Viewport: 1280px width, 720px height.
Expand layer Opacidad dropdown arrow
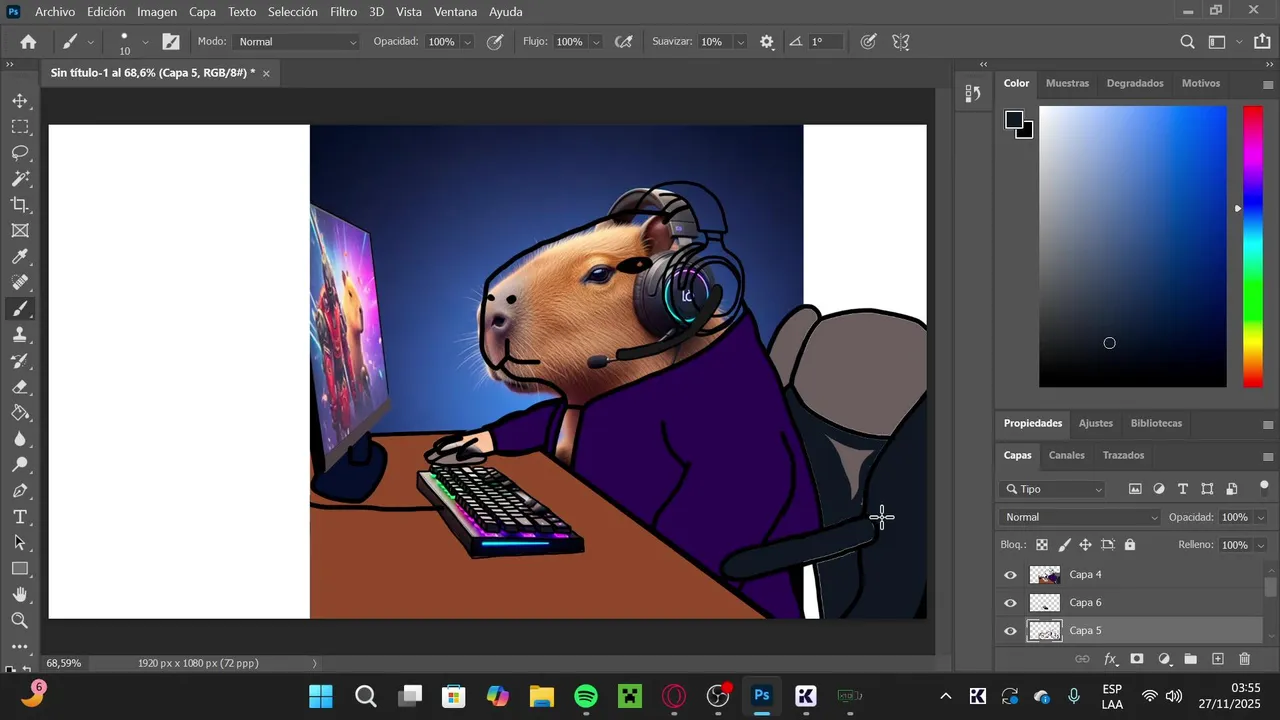[1260, 517]
